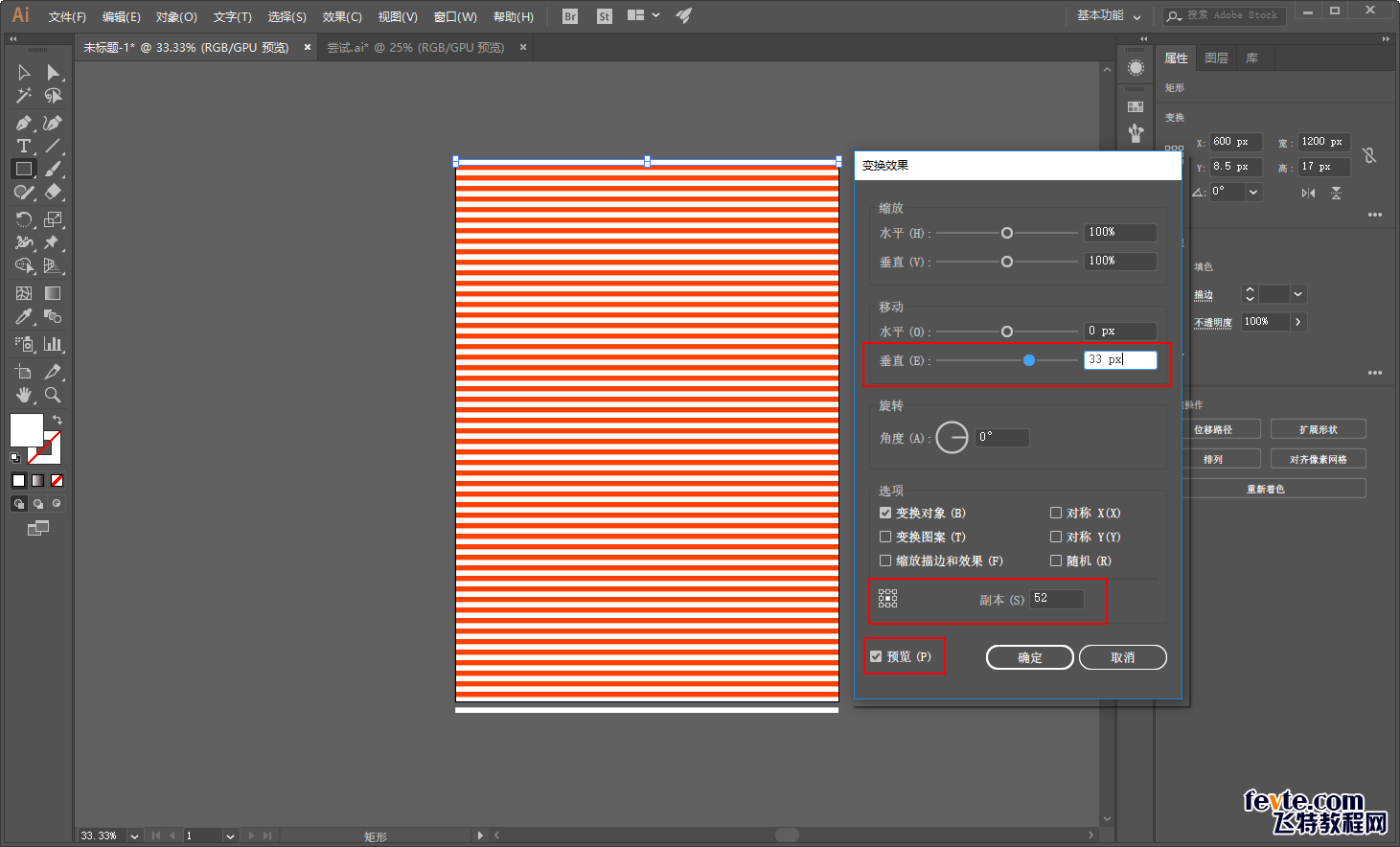Toggle the 预览 (P) preview checkbox
The image size is (1400, 847).
coord(876,656)
